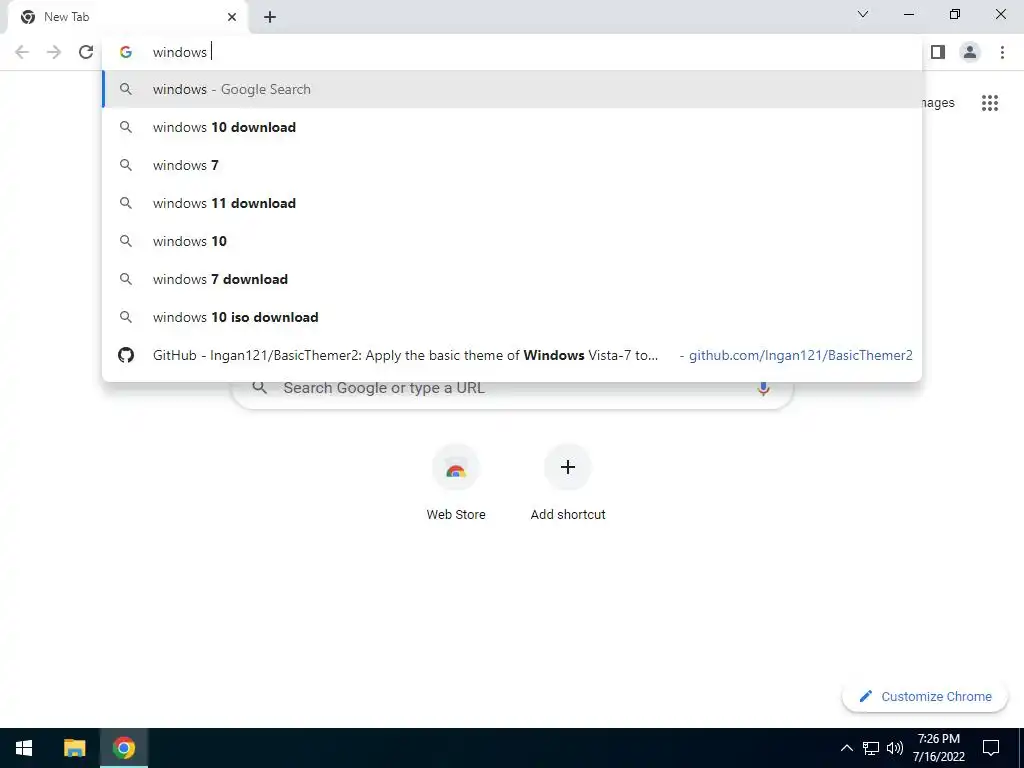Click the Chrome favicon on New Tab
The image size is (1024, 768).
[27, 17]
